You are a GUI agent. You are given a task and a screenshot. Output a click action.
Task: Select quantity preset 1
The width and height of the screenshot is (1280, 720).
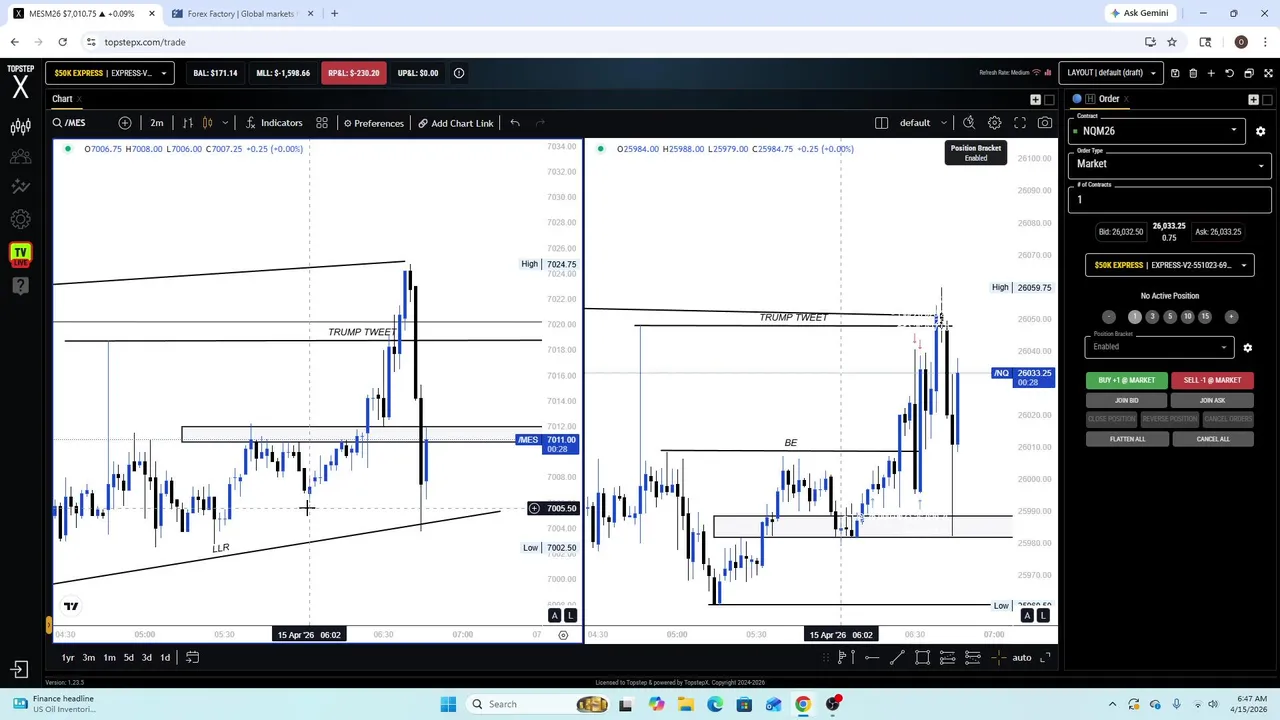[1134, 317]
